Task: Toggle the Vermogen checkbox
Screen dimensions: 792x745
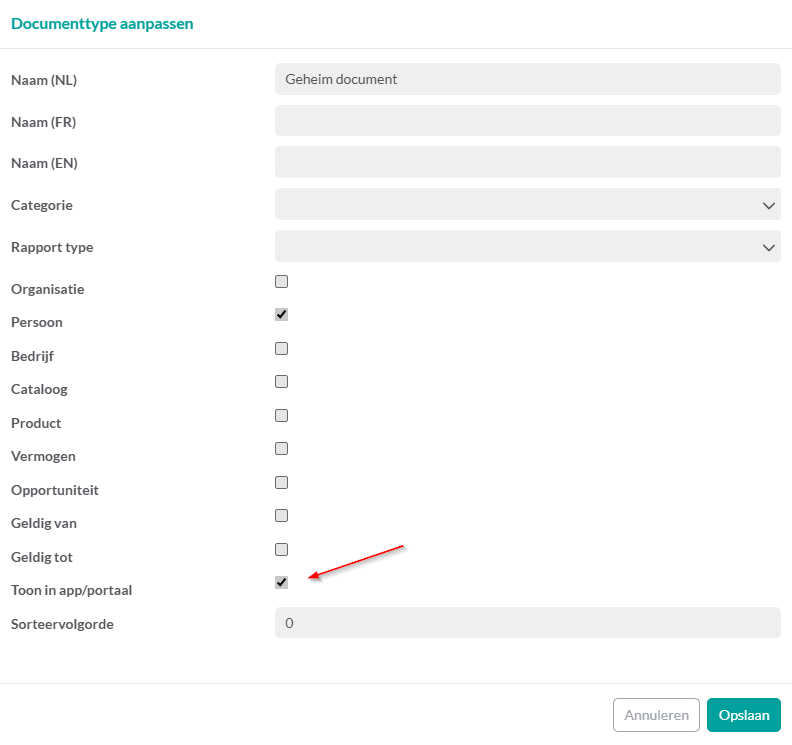Action: (x=281, y=448)
